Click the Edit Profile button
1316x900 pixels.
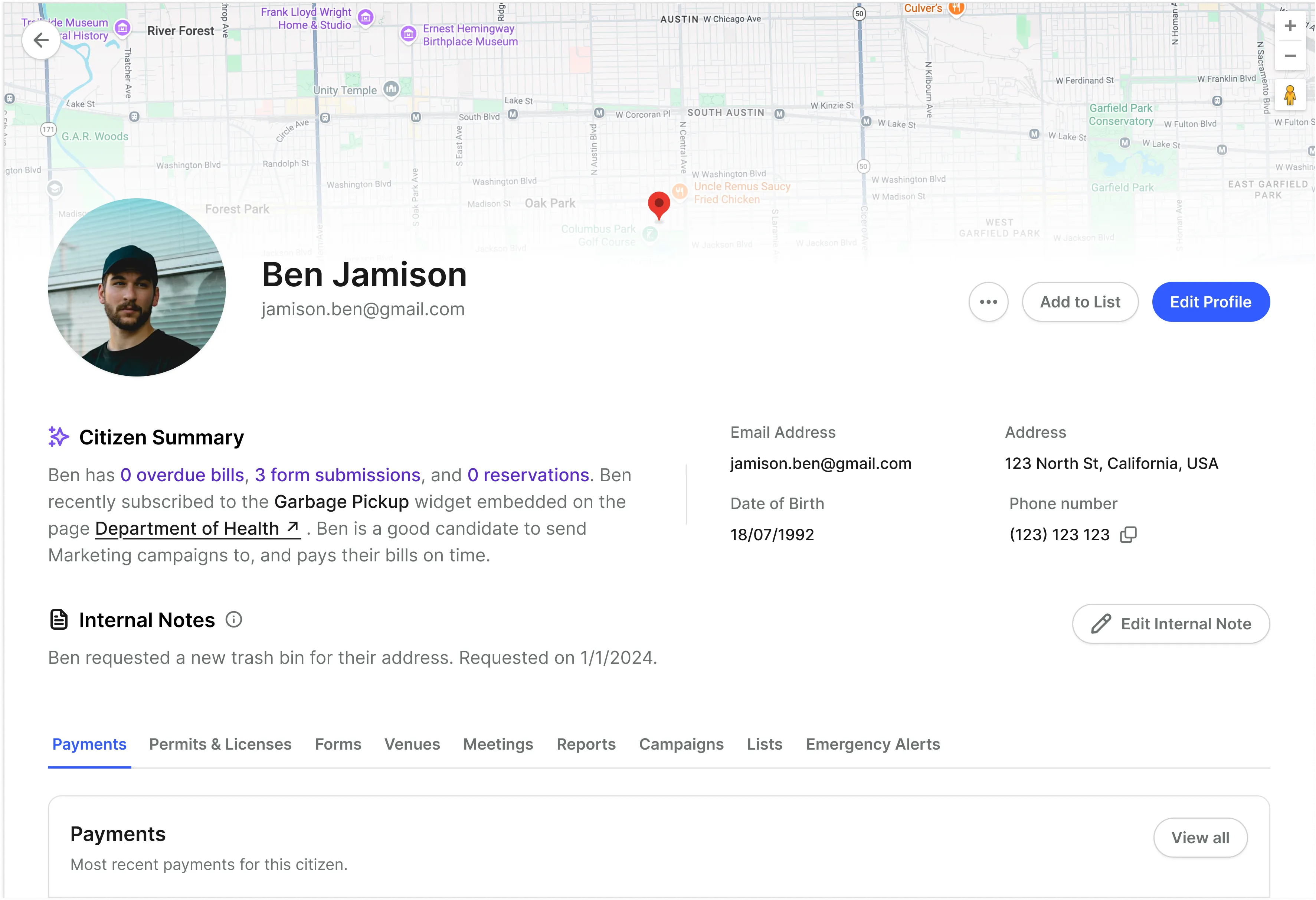pos(1211,302)
